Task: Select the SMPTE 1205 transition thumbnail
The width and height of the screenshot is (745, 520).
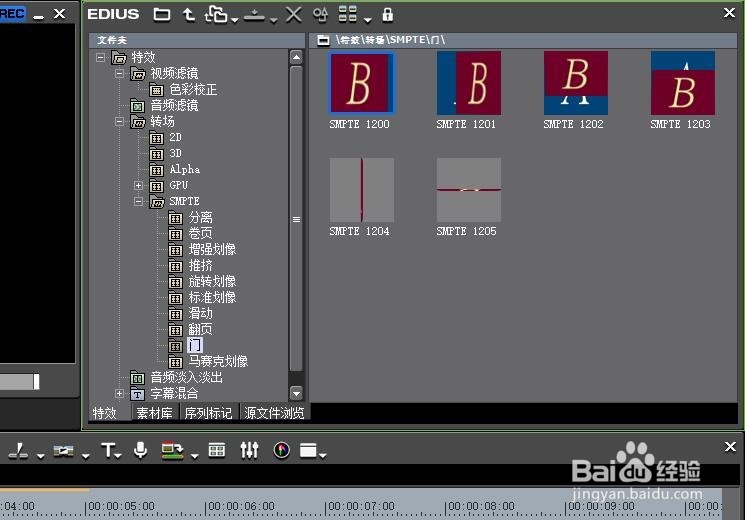Action: click(x=468, y=190)
